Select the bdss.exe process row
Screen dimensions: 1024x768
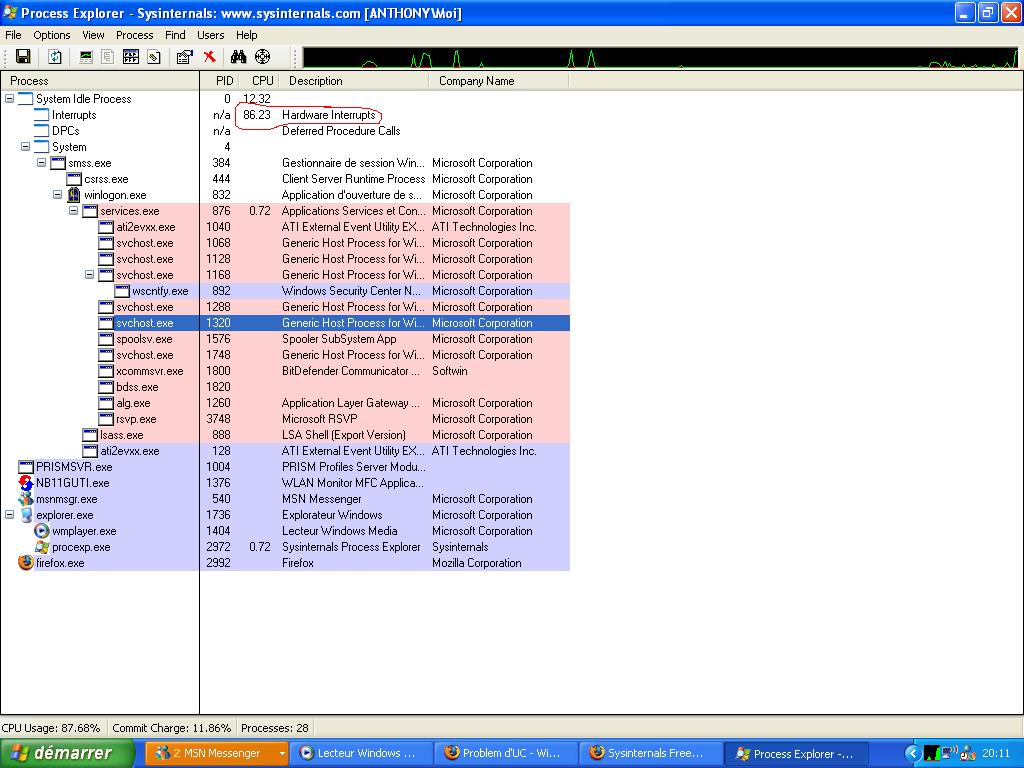[x=285, y=387]
